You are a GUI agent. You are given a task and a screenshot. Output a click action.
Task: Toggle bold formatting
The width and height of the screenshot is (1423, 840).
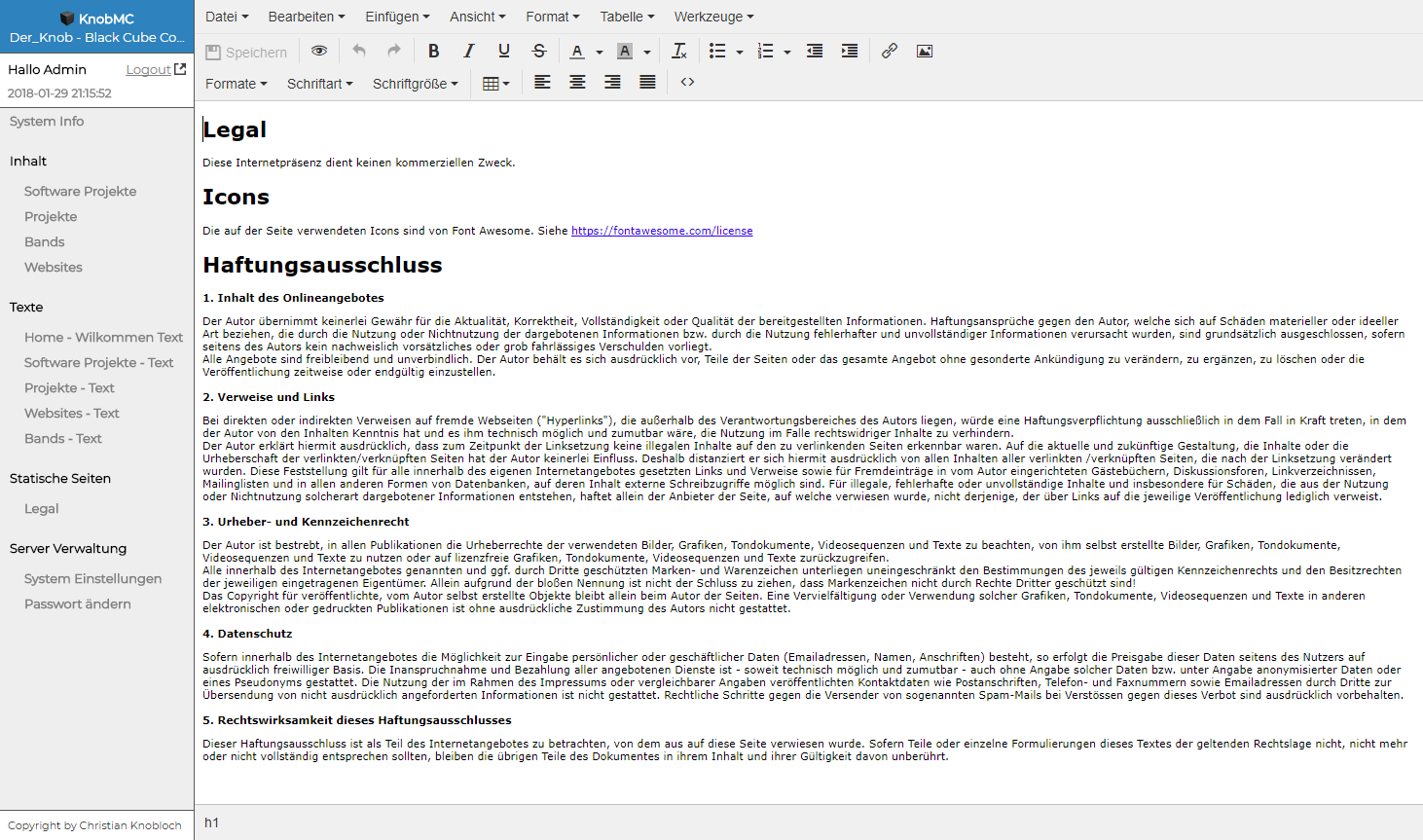click(x=434, y=51)
